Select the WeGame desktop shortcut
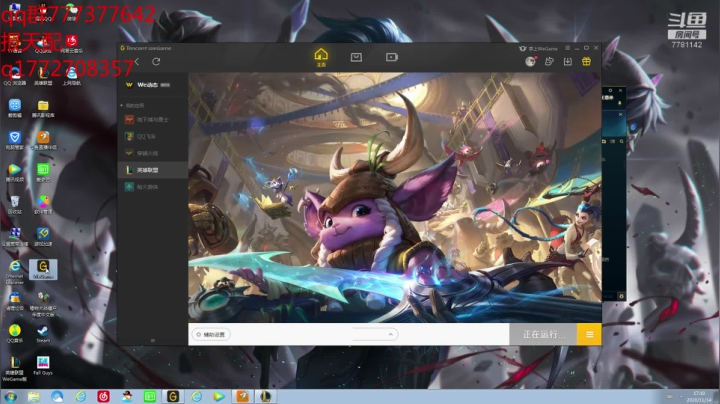This screenshot has height=404, width=720. click(43, 269)
